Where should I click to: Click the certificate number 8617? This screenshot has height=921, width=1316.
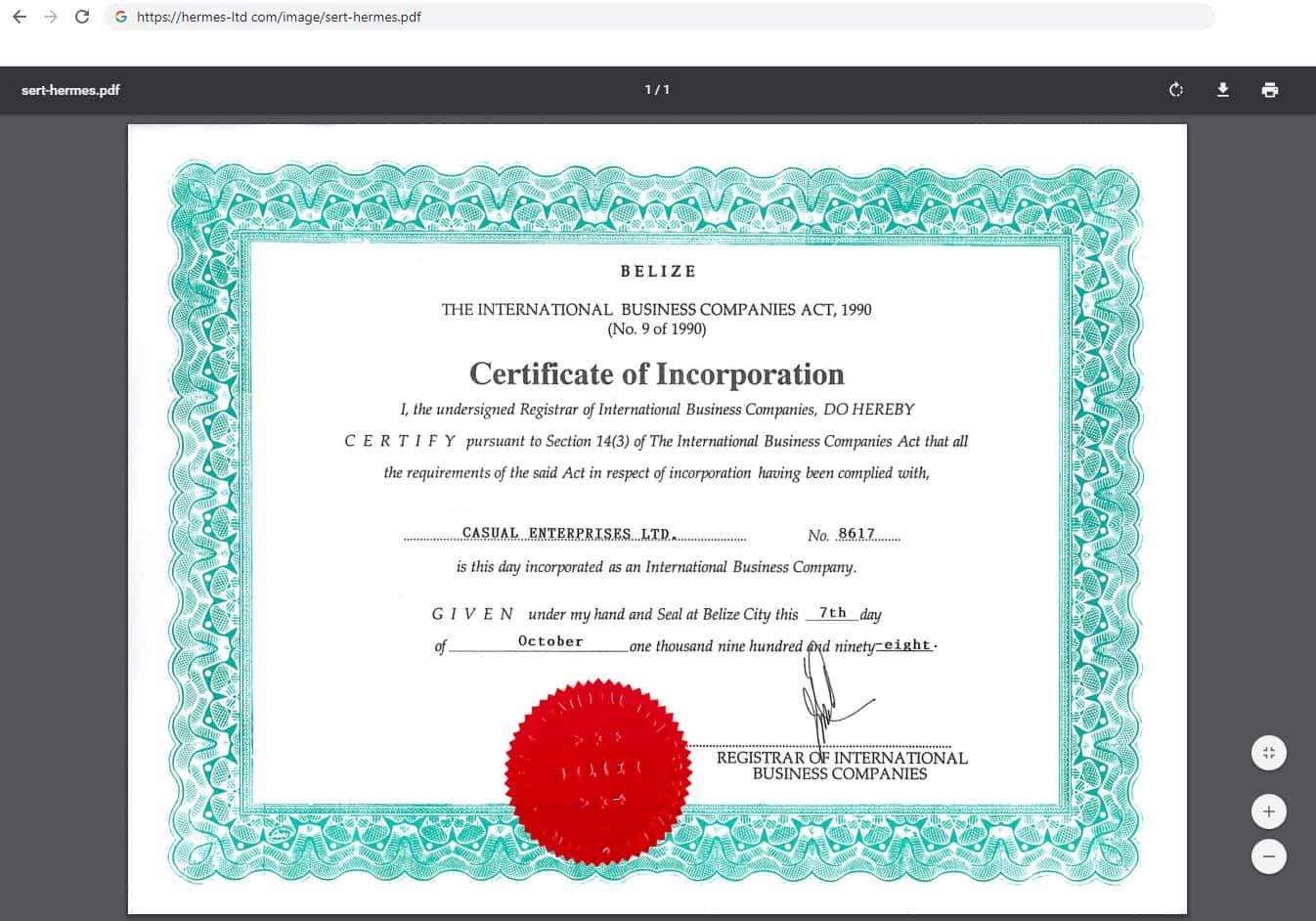pos(856,534)
